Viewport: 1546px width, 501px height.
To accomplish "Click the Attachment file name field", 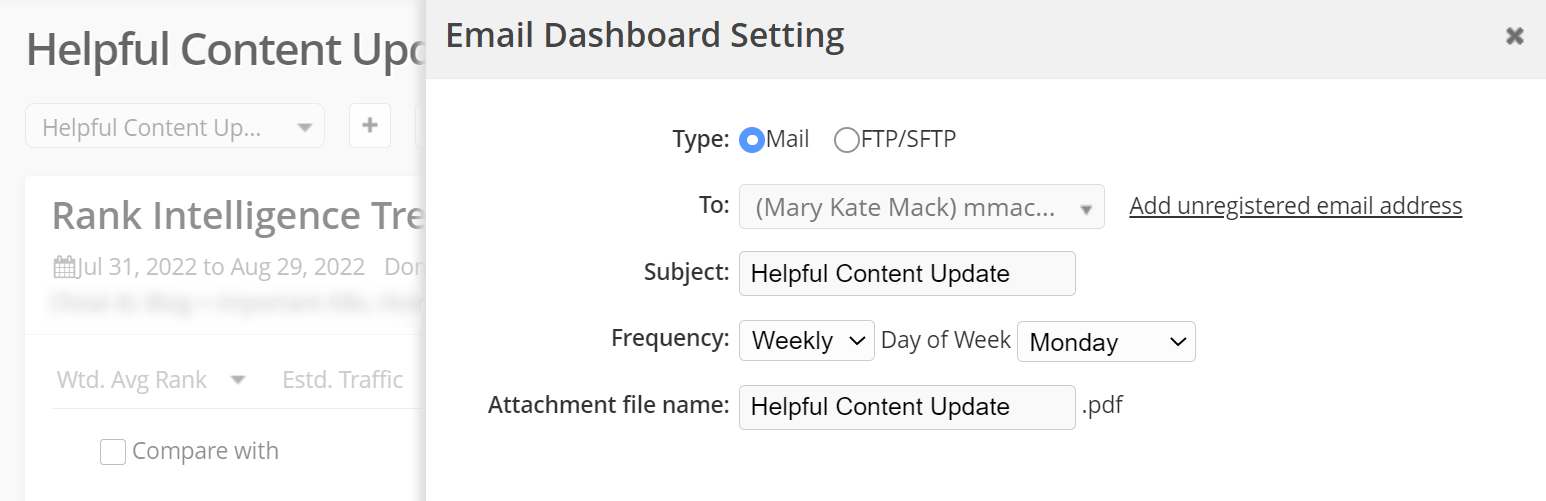I will tap(906, 408).
